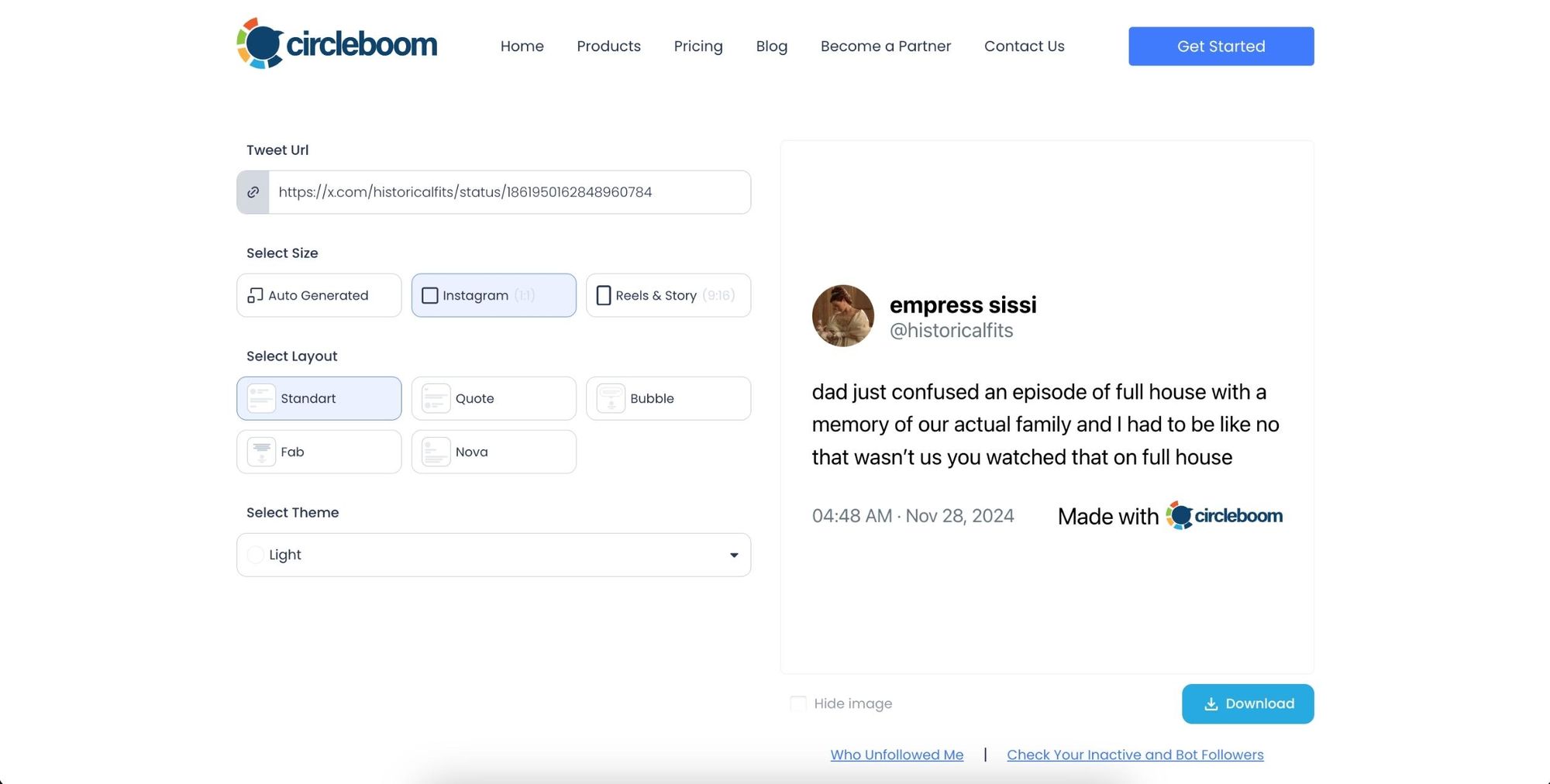Click the Standart layout preview icon
Viewport: 1550px width, 784px height.
pos(261,398)
